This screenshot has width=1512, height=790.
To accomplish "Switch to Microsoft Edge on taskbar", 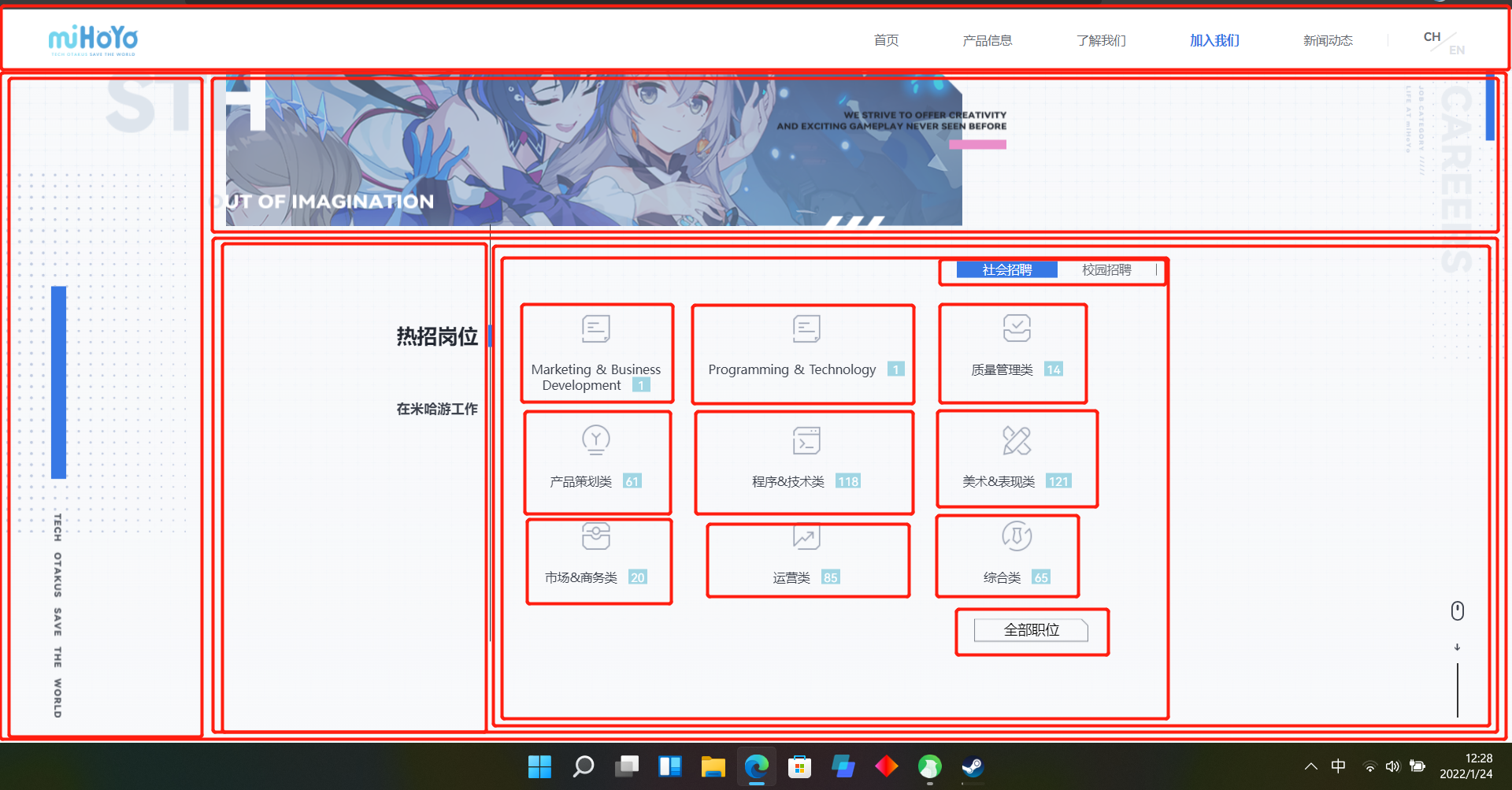I will pos(757,766).
